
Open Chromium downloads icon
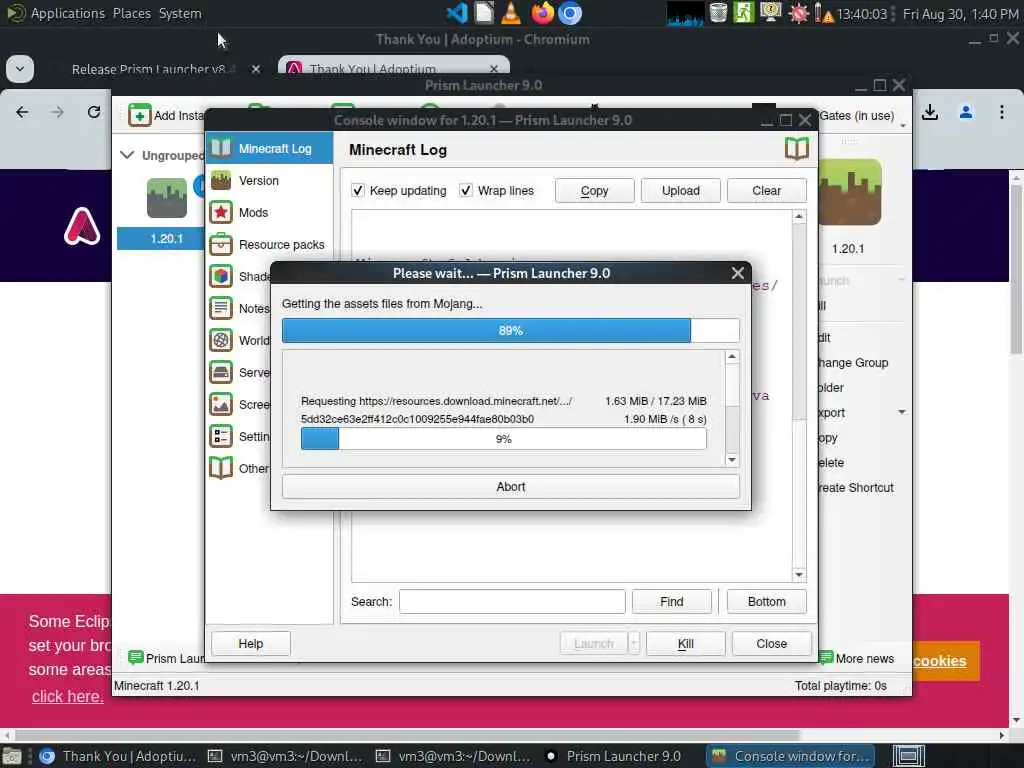[930, 112]
